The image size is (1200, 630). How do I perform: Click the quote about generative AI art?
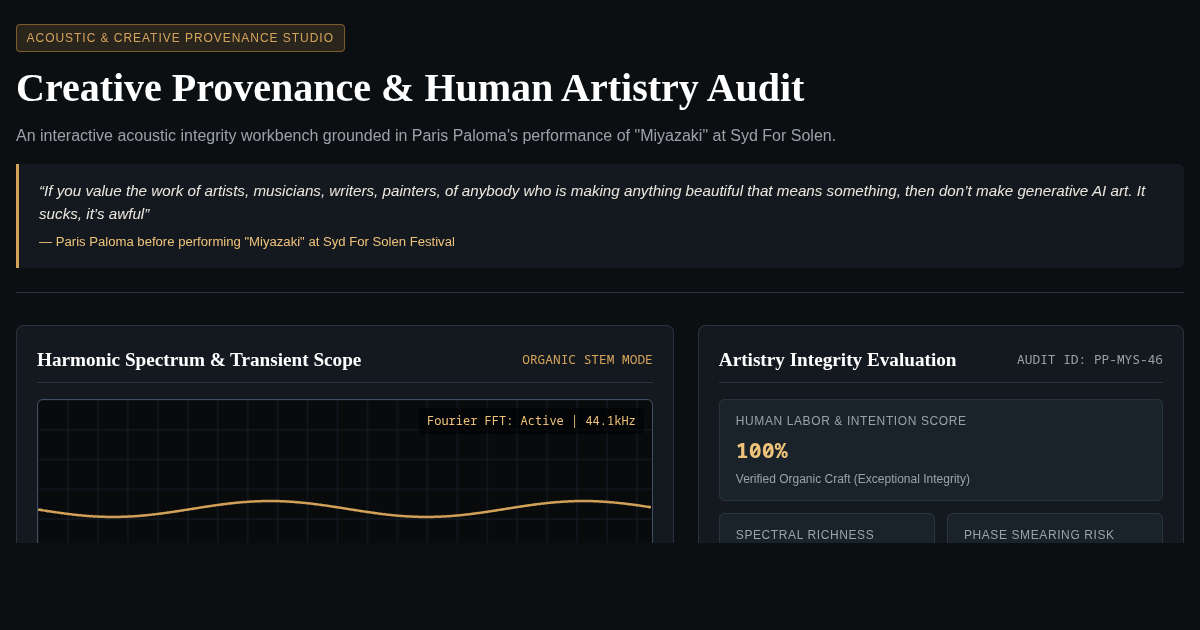point(592,202)
